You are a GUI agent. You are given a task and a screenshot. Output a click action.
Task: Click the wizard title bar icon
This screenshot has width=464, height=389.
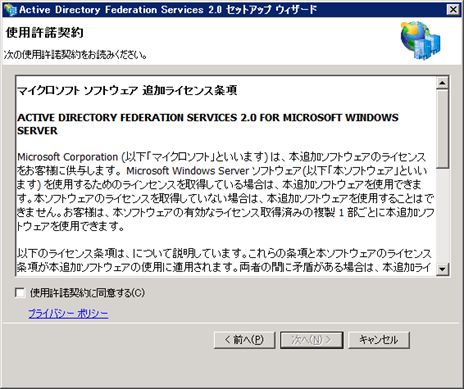(10, 10)
